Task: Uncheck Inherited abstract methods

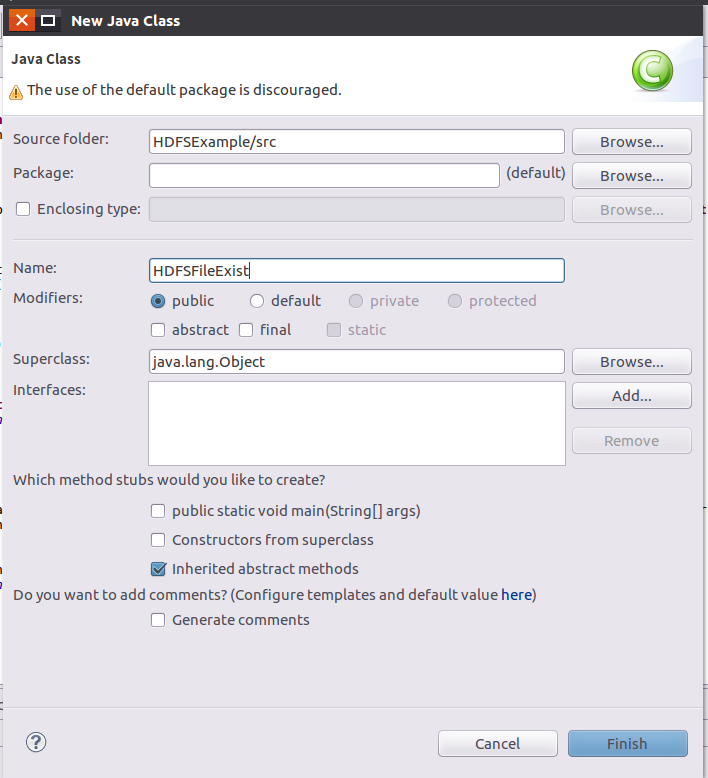Action: (x=158, y=569)
